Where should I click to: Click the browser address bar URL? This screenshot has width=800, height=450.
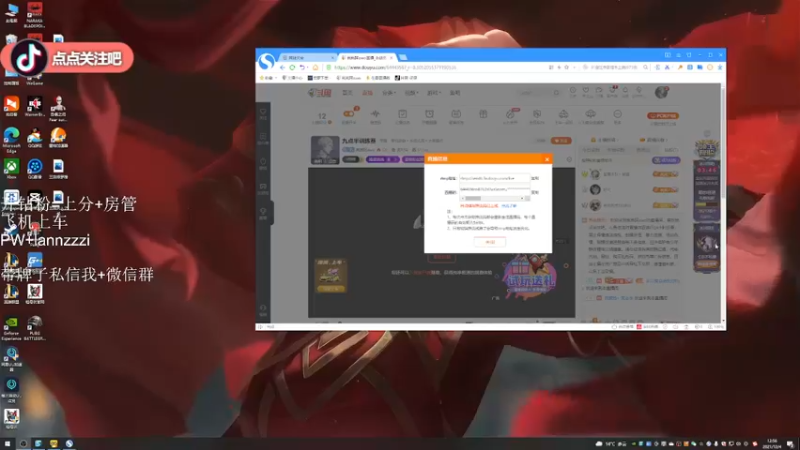(x=395, y=67)
